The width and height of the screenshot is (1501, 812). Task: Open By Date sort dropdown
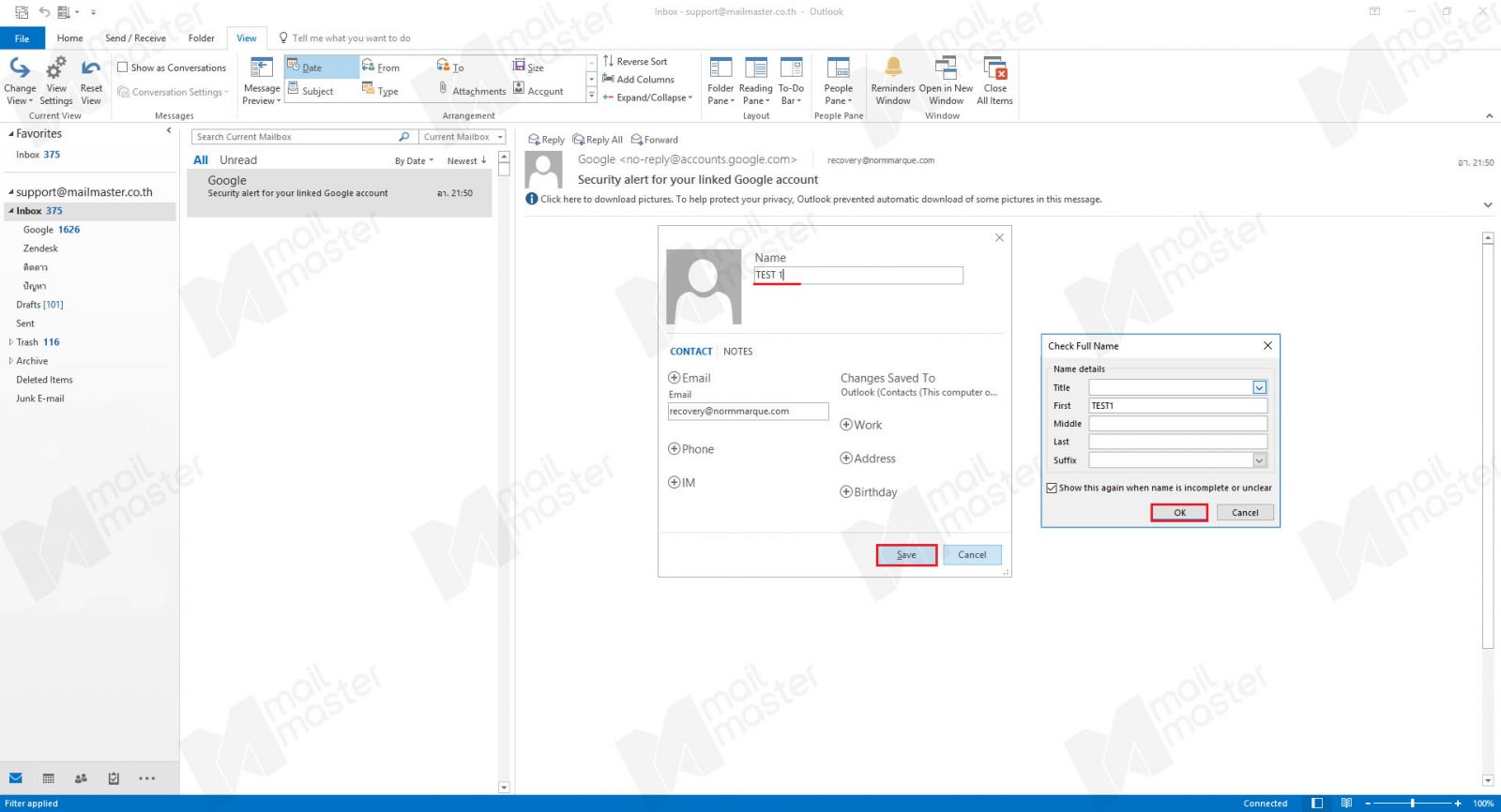pyautogui.click(x=414, y=161)
